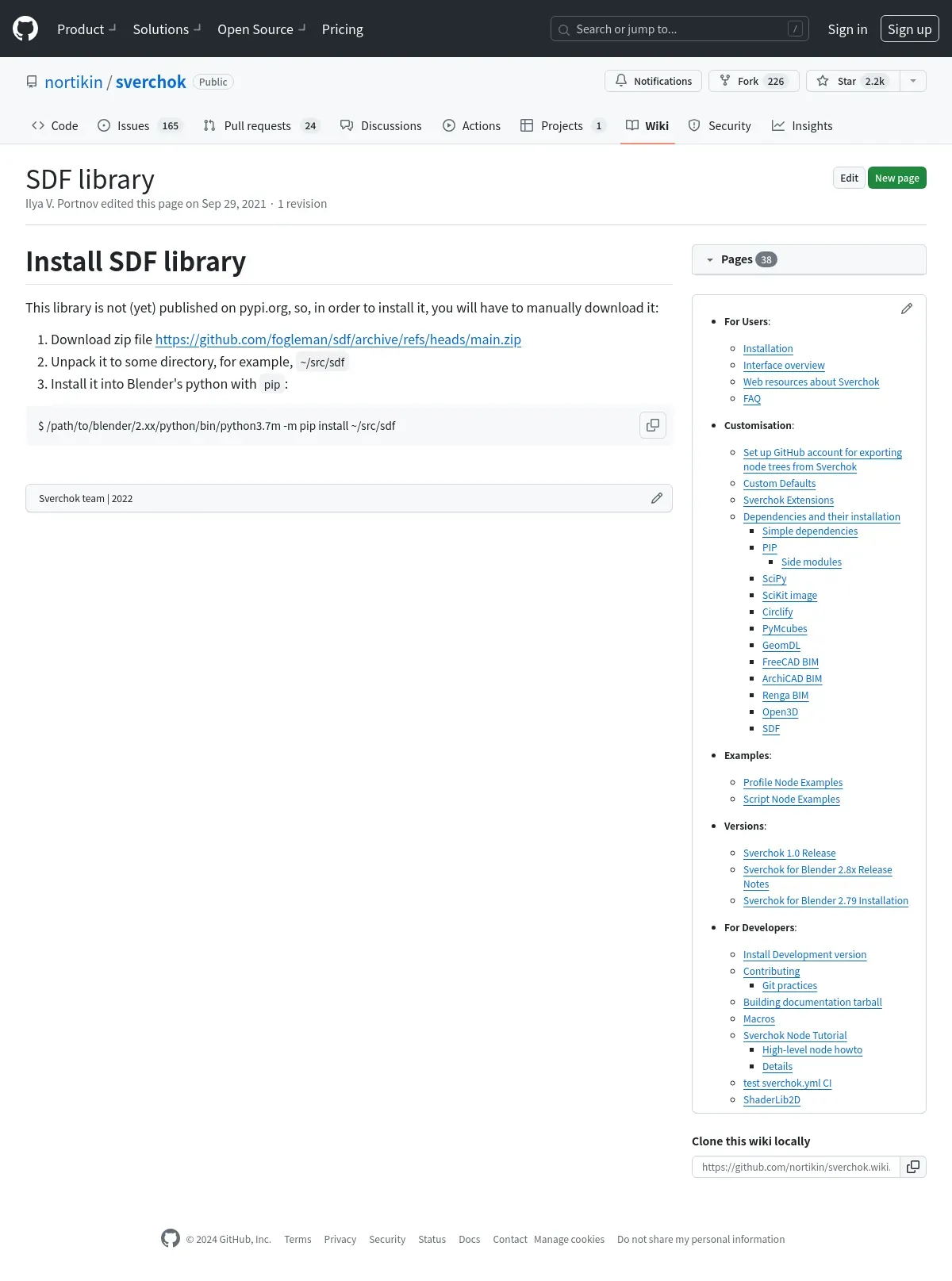
Task: Fork the sverchok repository
Action: click(x=754, y=81)
